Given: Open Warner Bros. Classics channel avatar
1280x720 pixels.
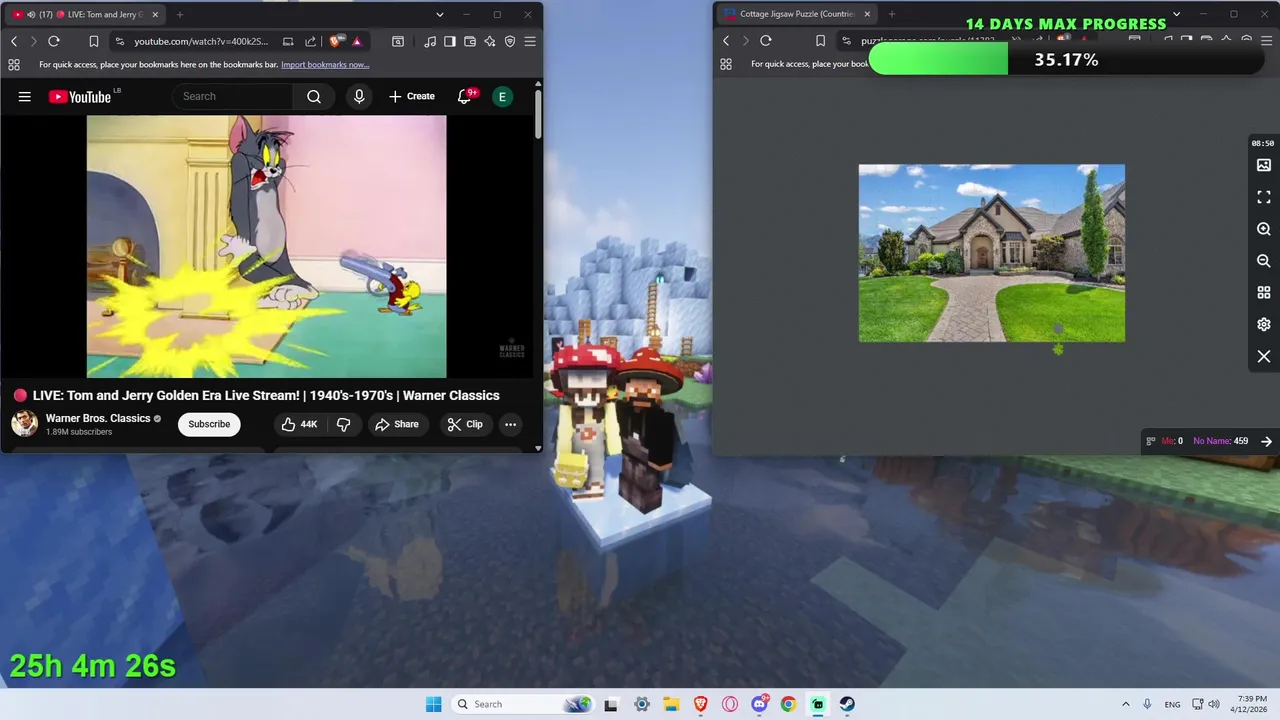Looking at the screenshot, I should point(25,424).
